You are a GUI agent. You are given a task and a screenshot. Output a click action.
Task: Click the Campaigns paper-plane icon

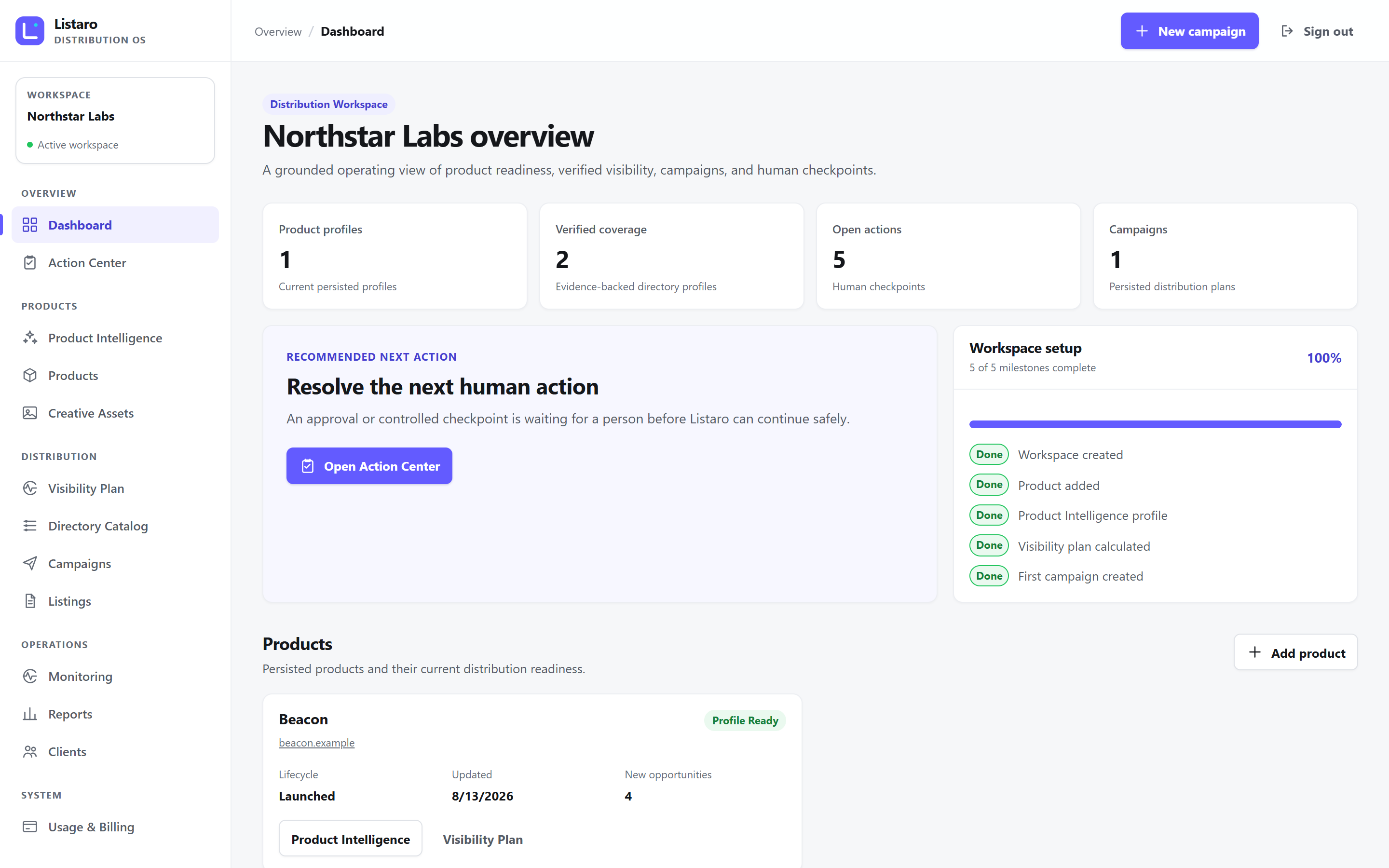[x=30, y=563]
